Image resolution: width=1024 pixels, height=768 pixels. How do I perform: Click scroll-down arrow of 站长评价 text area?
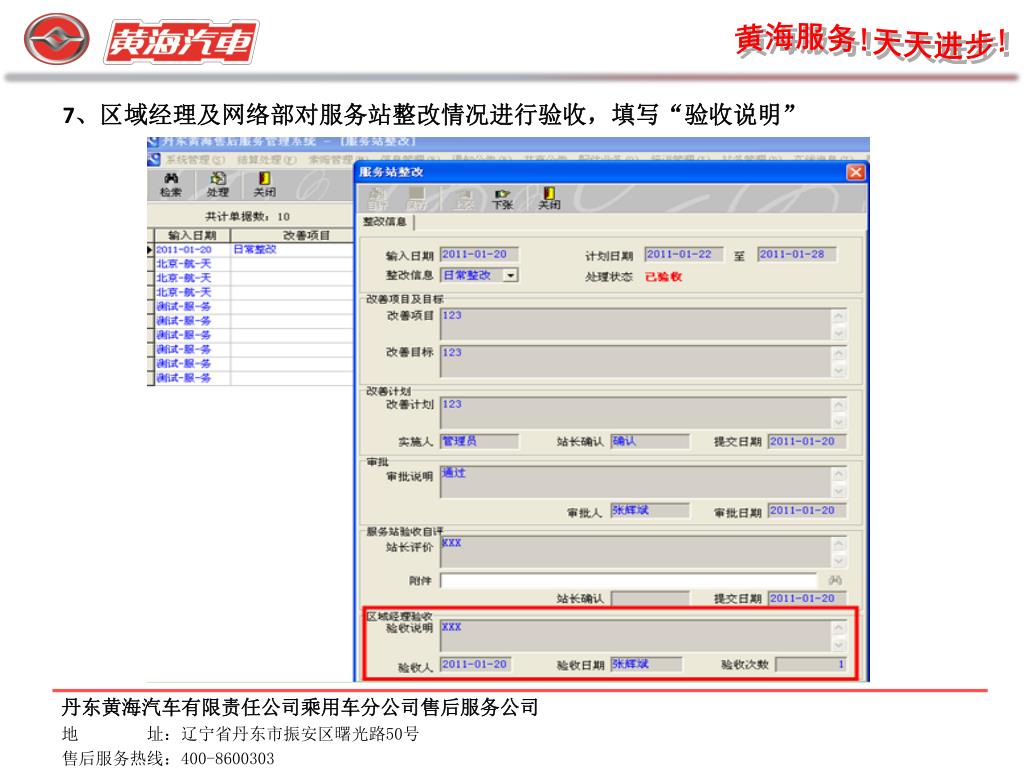839,560
